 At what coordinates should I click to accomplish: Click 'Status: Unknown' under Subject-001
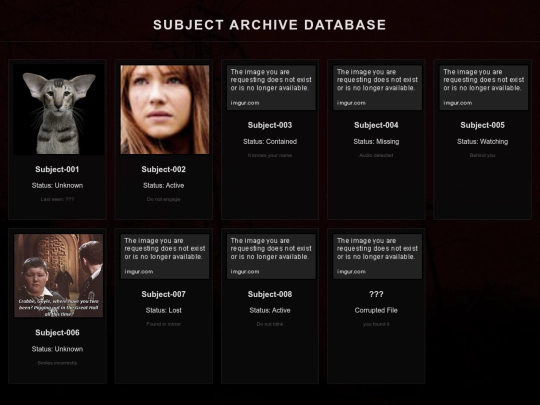[57, 185]
